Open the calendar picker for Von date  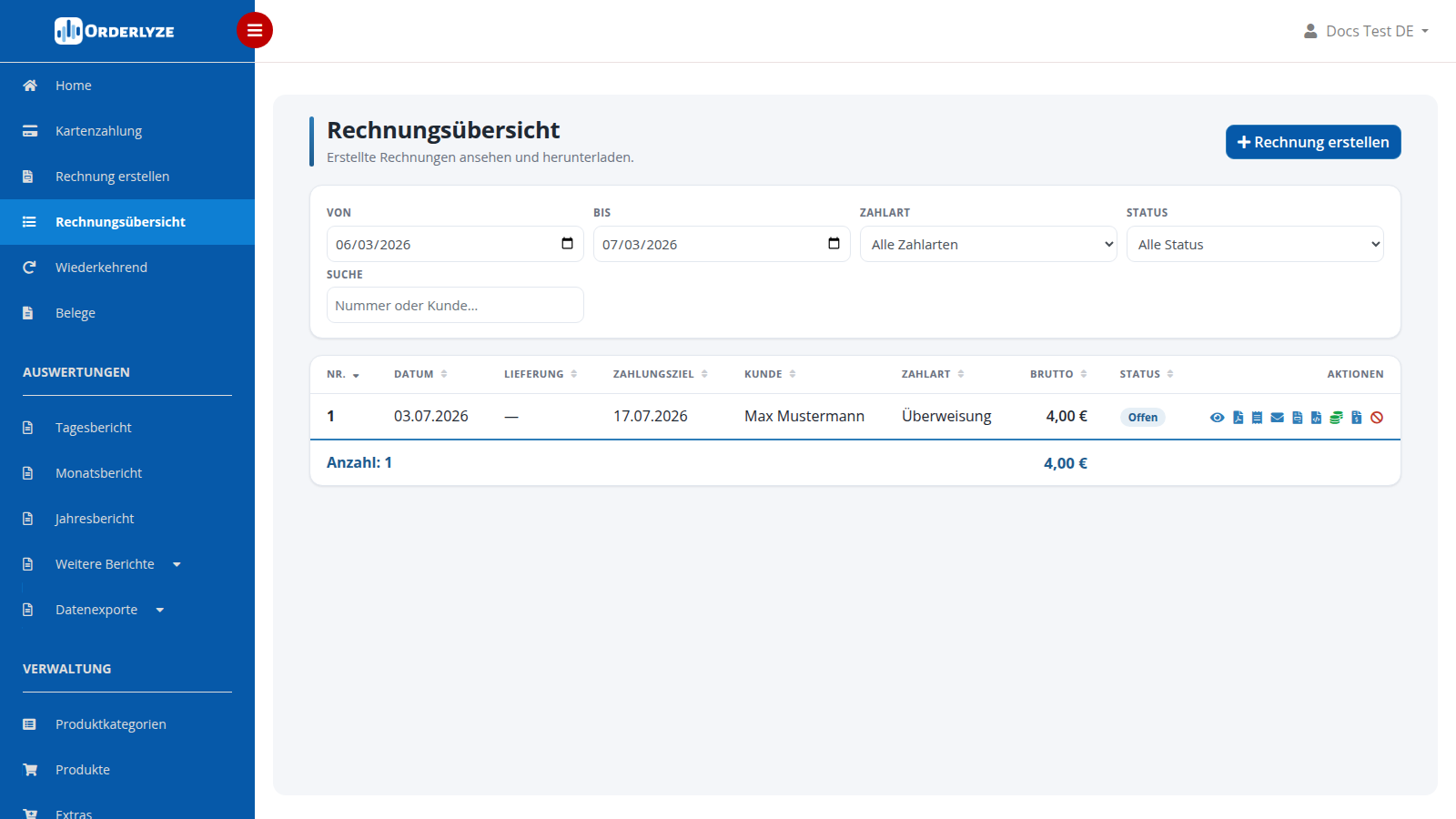tap(567, 243)
